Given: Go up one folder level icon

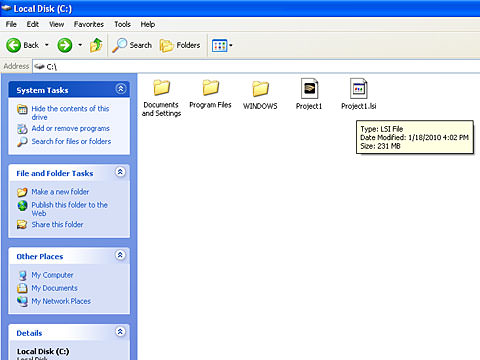Looking at the screenshot, I should 96,45.
